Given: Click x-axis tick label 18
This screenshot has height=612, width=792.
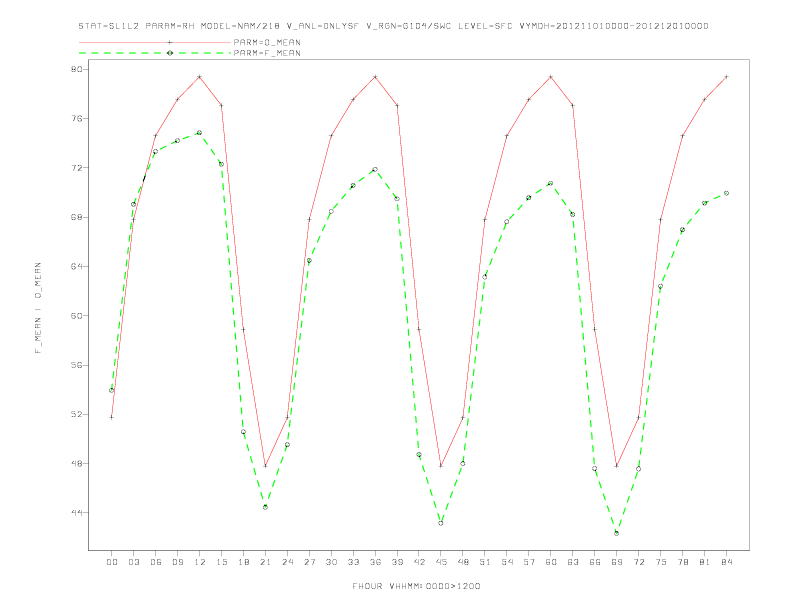Looking at the screenshot, I should point(243,562).
